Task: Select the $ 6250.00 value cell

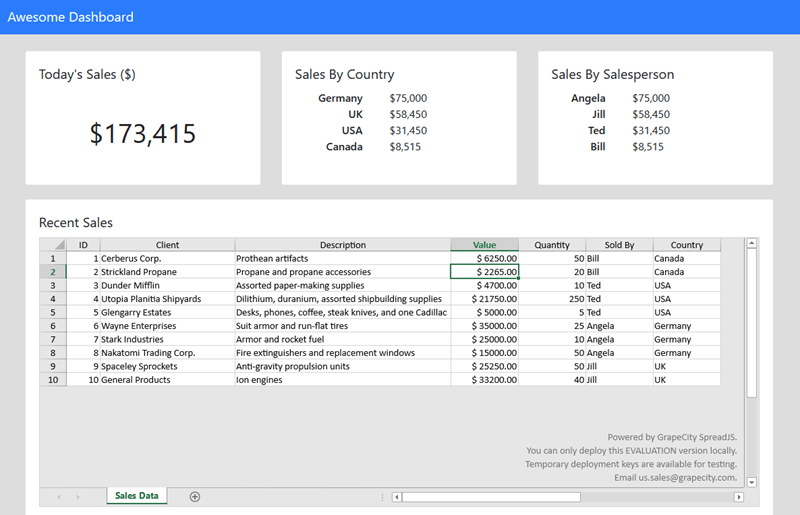Action: coord(484,258)
